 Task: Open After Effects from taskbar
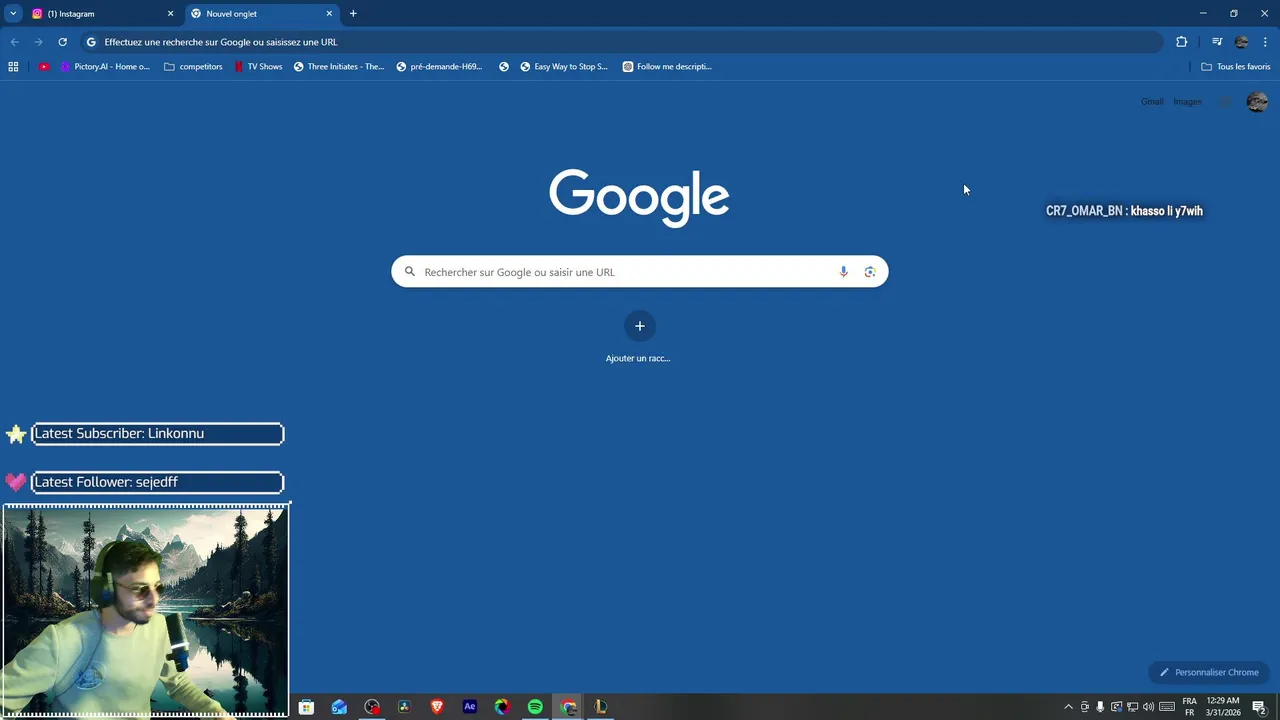point(470,707)
